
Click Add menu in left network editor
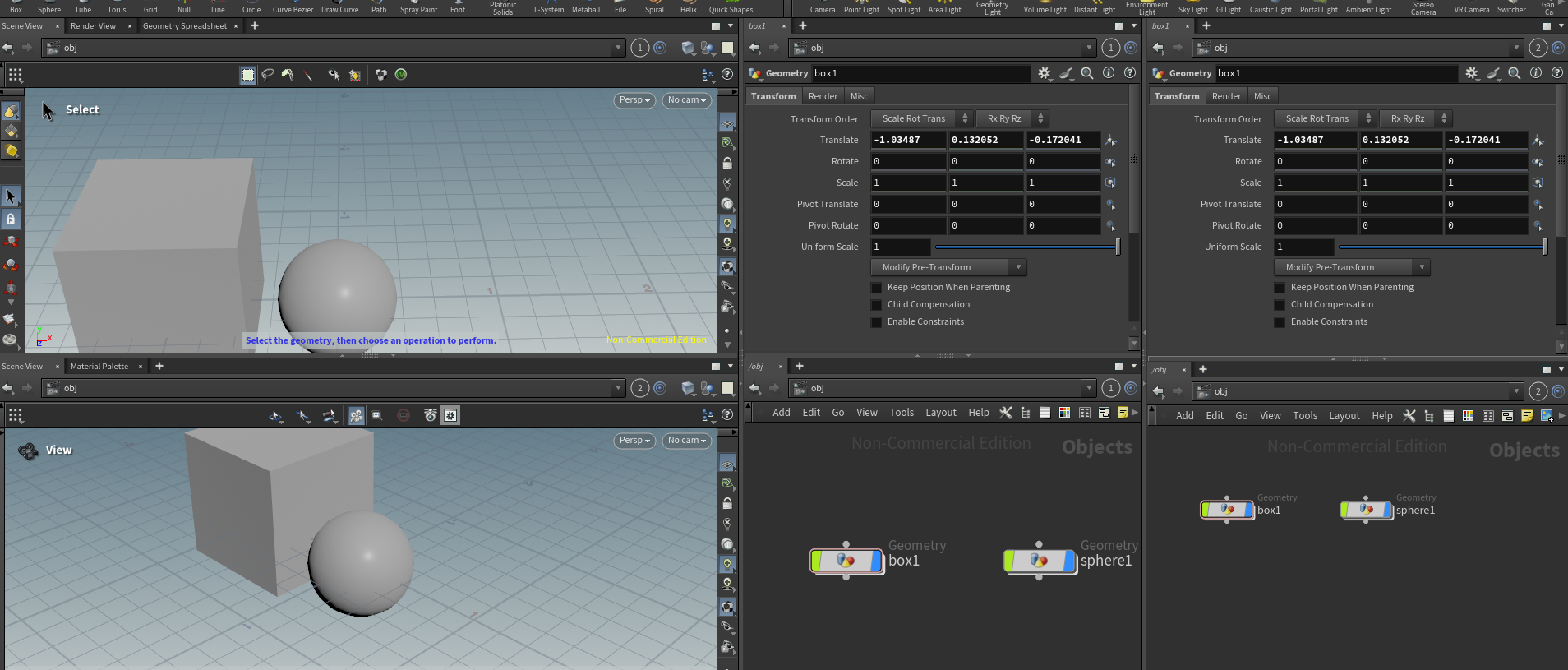(782, 413)
